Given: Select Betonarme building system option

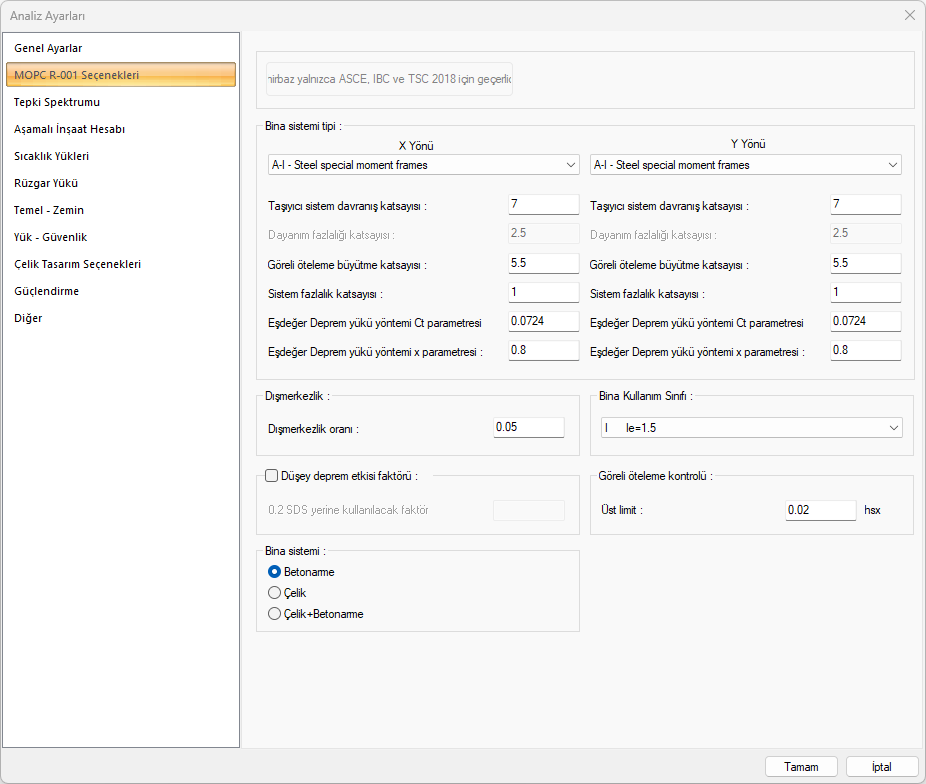Looking at the screenshot, I should tap(275, 572).
